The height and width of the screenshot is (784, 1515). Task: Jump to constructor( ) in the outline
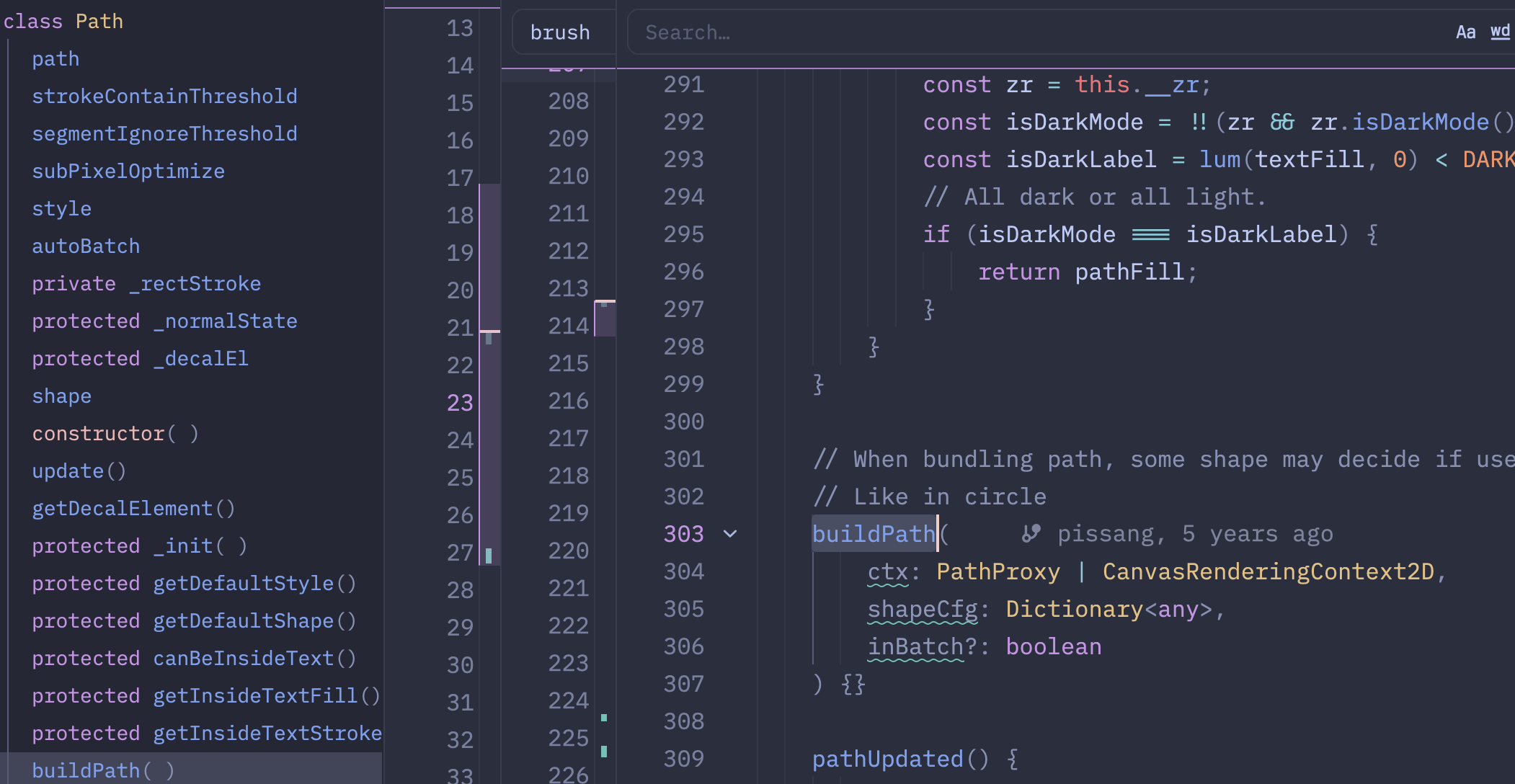(115, 434)
